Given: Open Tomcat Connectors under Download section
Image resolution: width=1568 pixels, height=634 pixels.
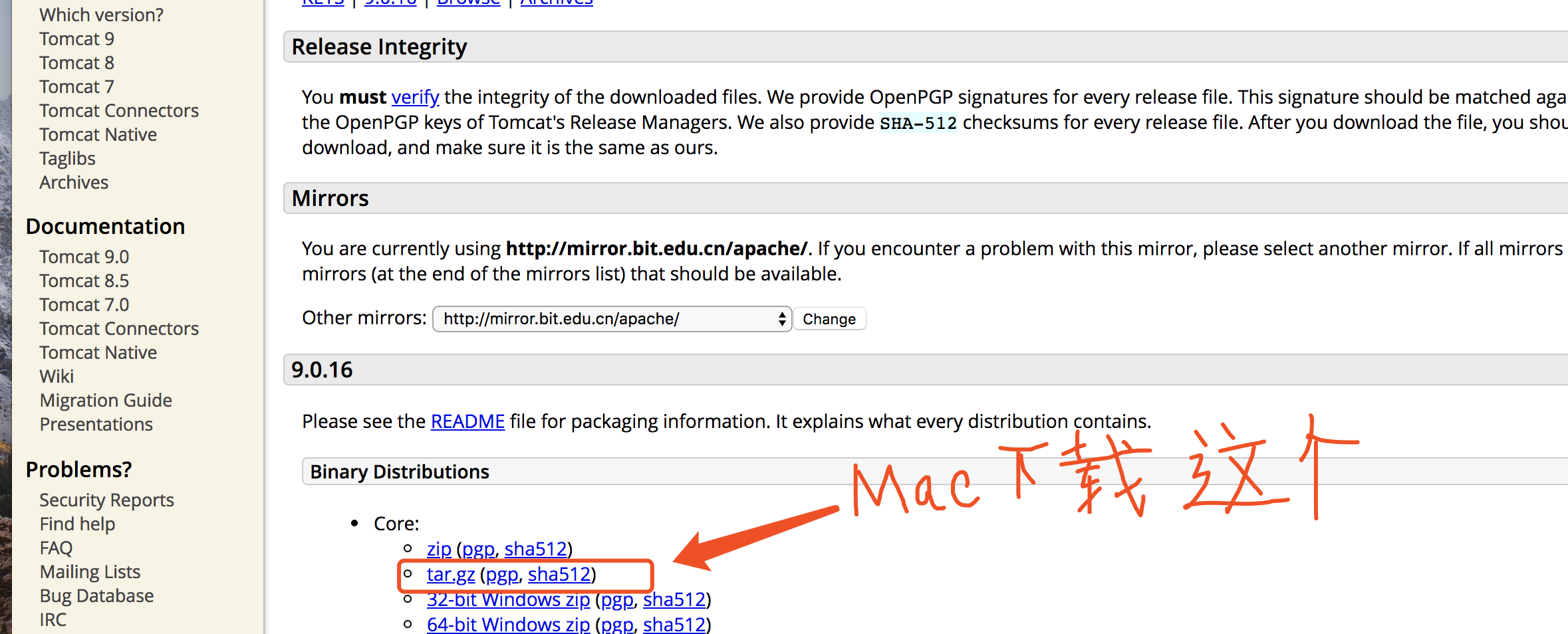Looking at the screenshot, I should tap(119, 110).
